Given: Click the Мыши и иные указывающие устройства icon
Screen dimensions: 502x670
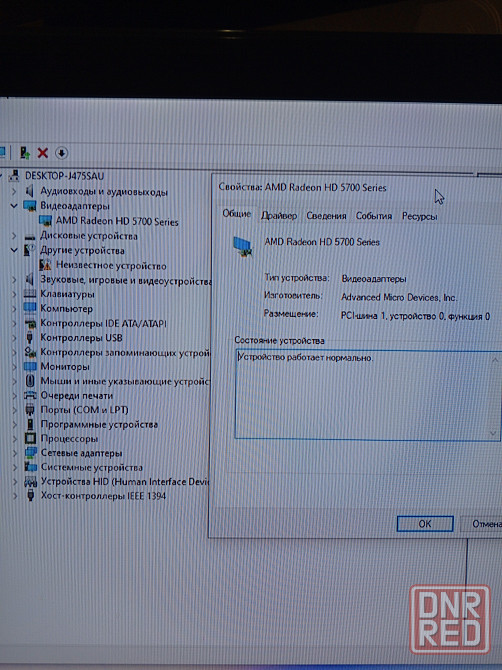Looking at the screenshot, I should pos(29,381).
